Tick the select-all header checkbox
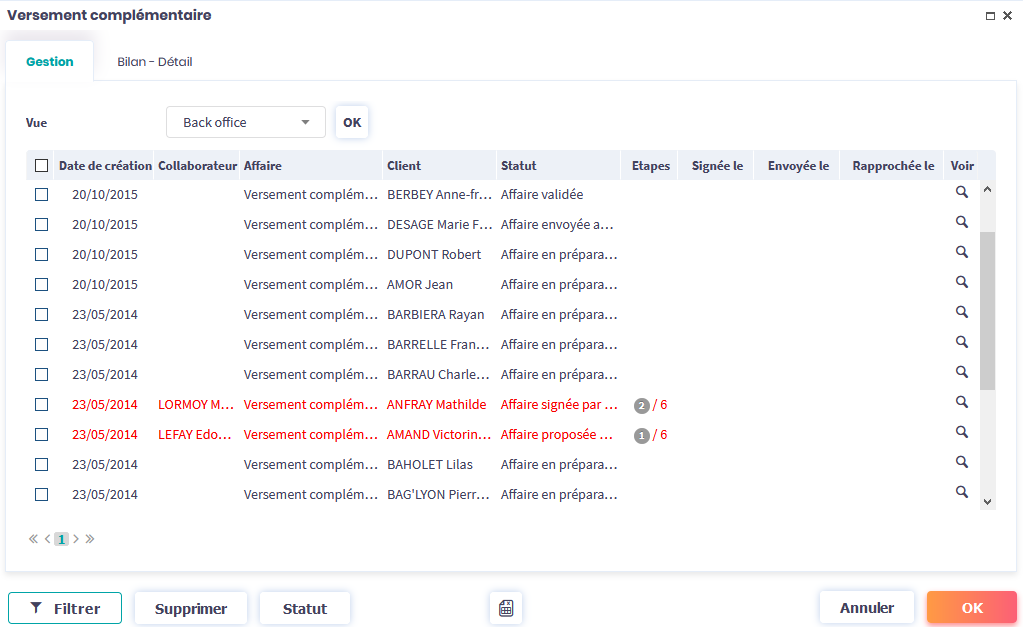1023x627 pixels. [41, 166]
